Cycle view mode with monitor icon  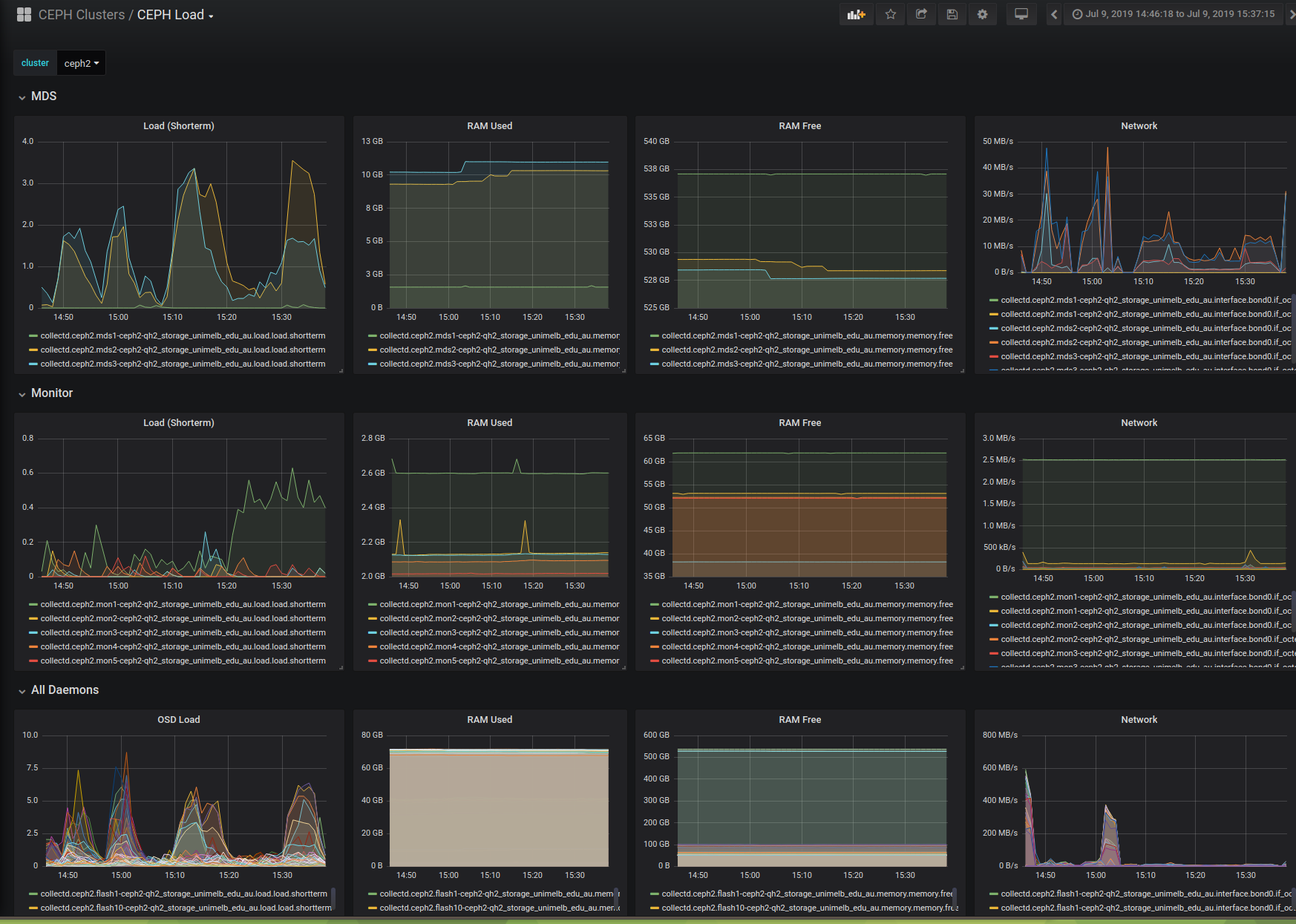tap(1021, 14)
